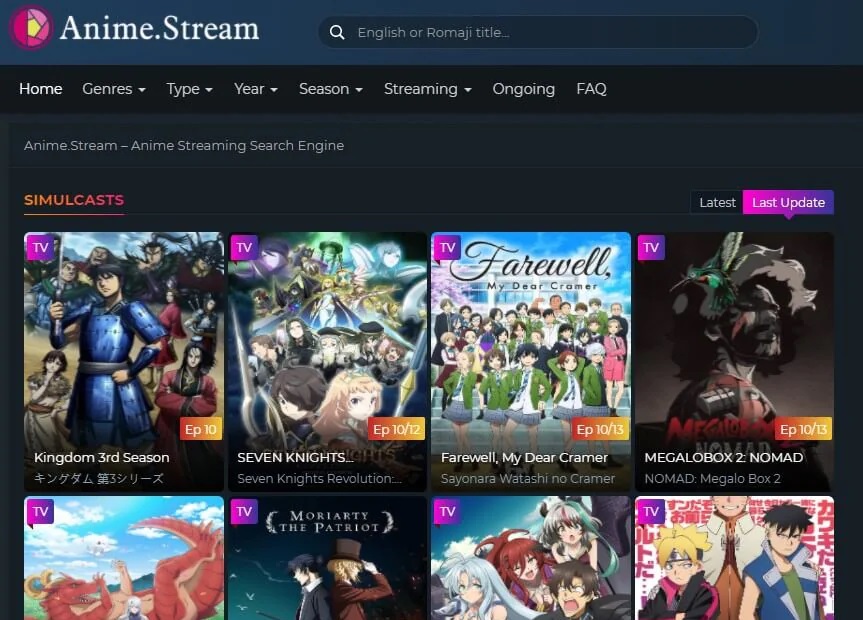
Task: Click the Simulcasts section heading
Action: (x=74, y=200)
